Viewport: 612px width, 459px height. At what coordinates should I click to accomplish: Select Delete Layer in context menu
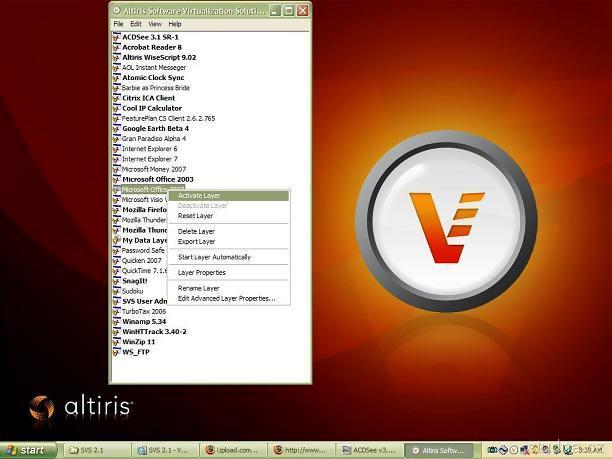pos(229,231)
